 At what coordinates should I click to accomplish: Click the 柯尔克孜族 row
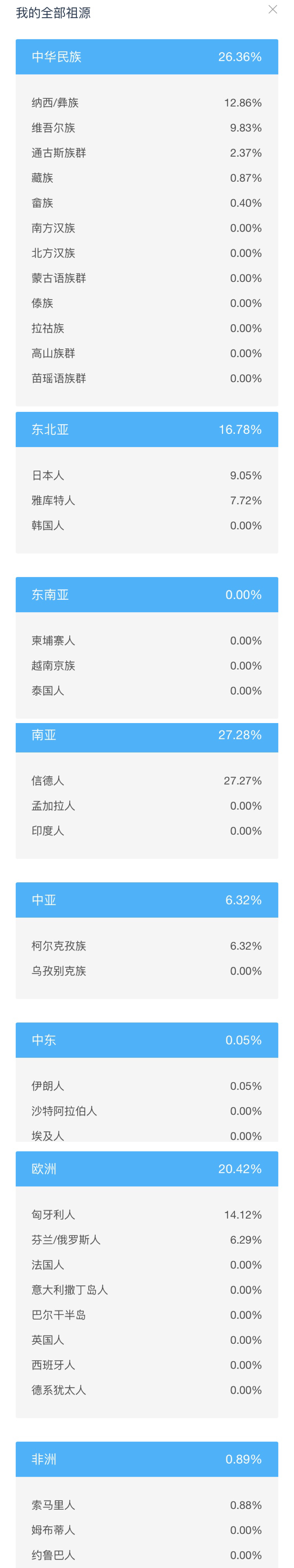click(x=147, y=946)
